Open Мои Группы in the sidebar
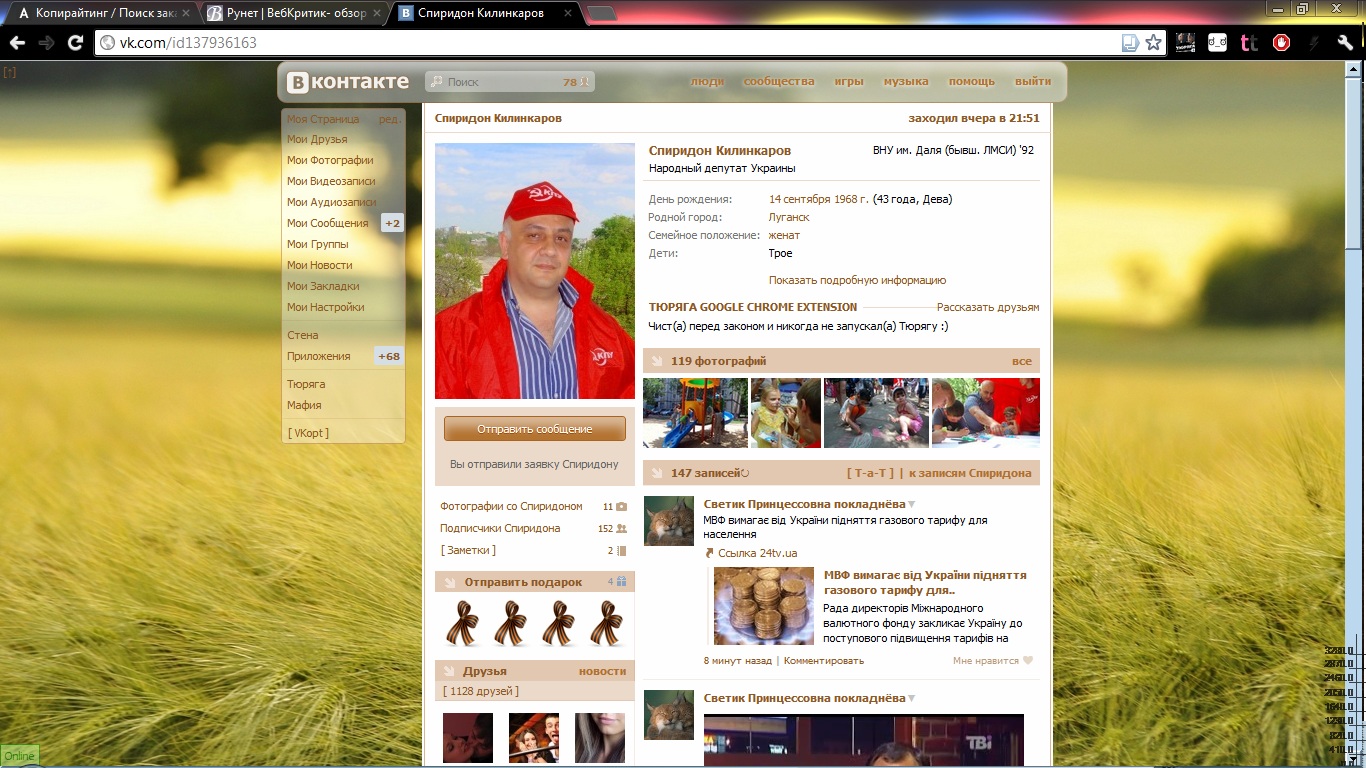Viewport: 1366px width, 768px height. (317, 244)
